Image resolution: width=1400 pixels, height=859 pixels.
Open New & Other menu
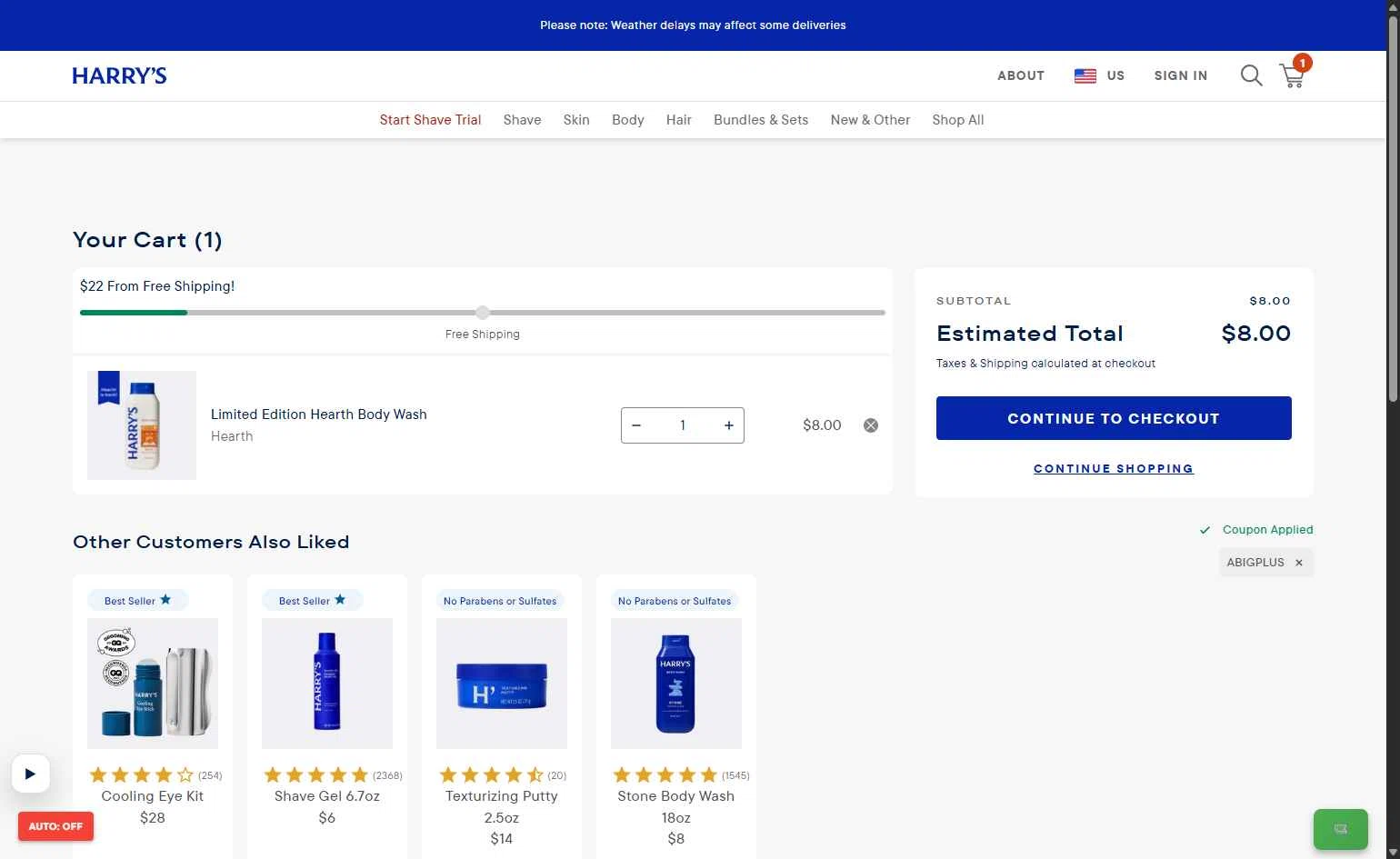coord(870,120)
